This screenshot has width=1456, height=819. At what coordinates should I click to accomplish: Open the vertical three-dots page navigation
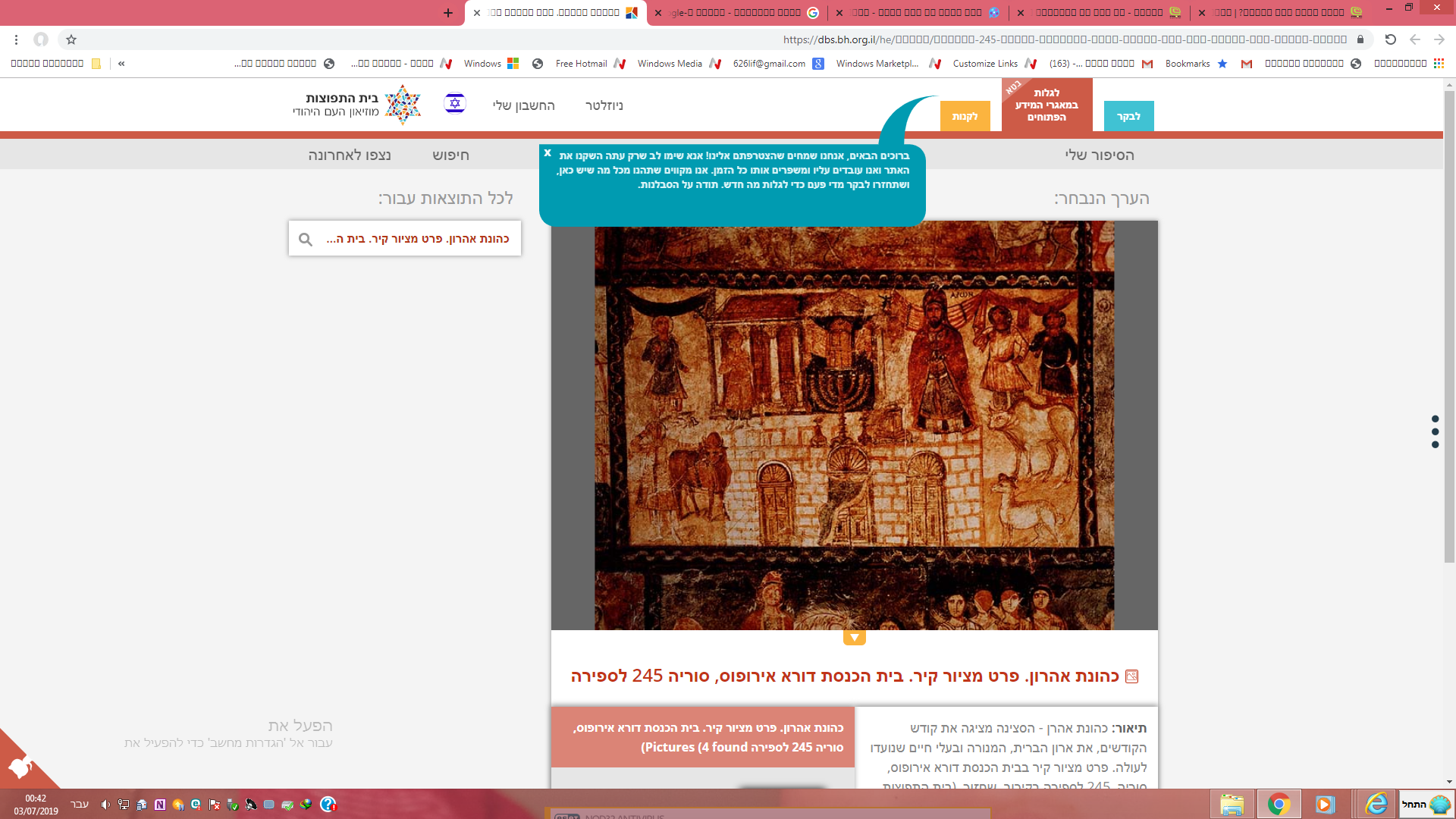(1435, 431)
